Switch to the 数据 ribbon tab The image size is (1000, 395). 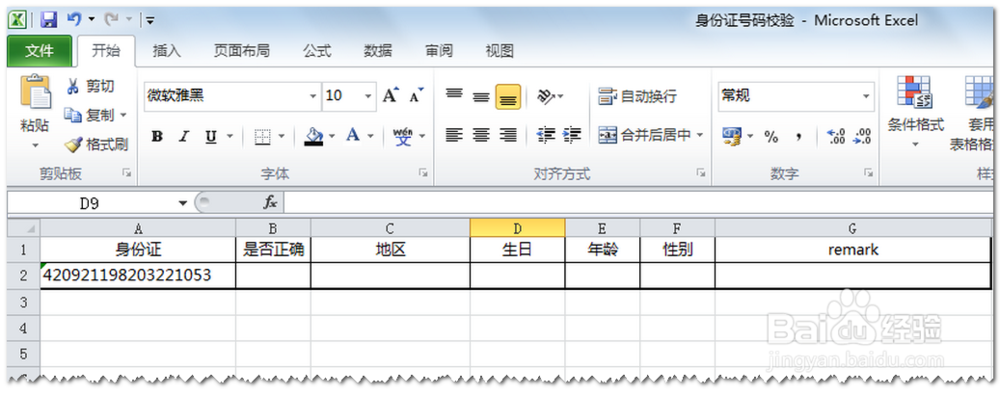(378, 51)
